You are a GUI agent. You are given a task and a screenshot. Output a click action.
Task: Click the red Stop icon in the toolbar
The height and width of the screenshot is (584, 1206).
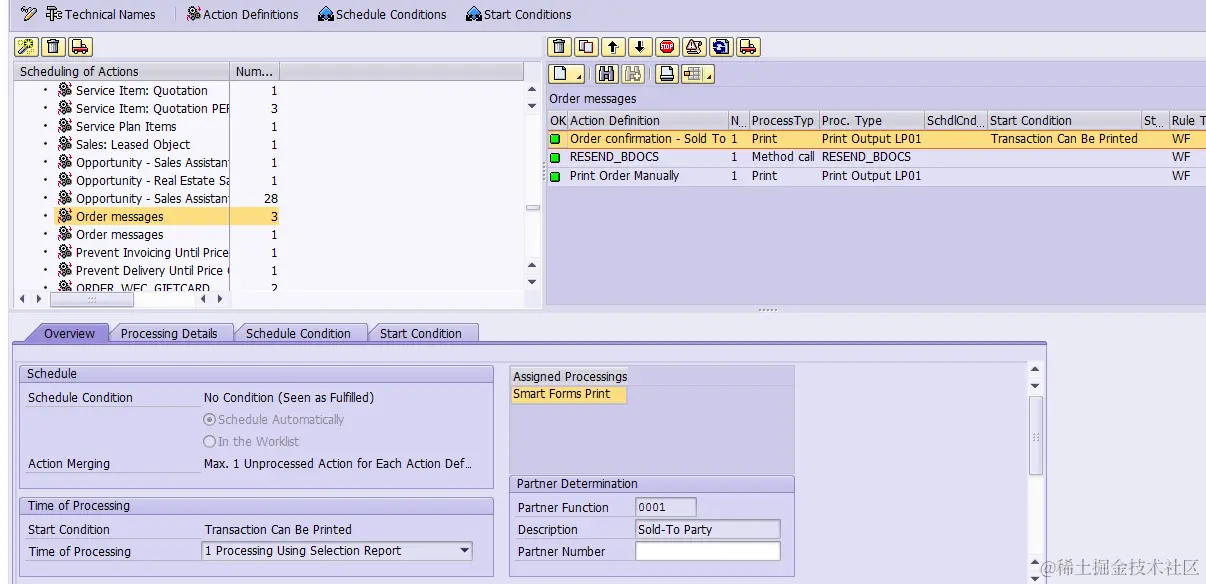tap(665, 46)
